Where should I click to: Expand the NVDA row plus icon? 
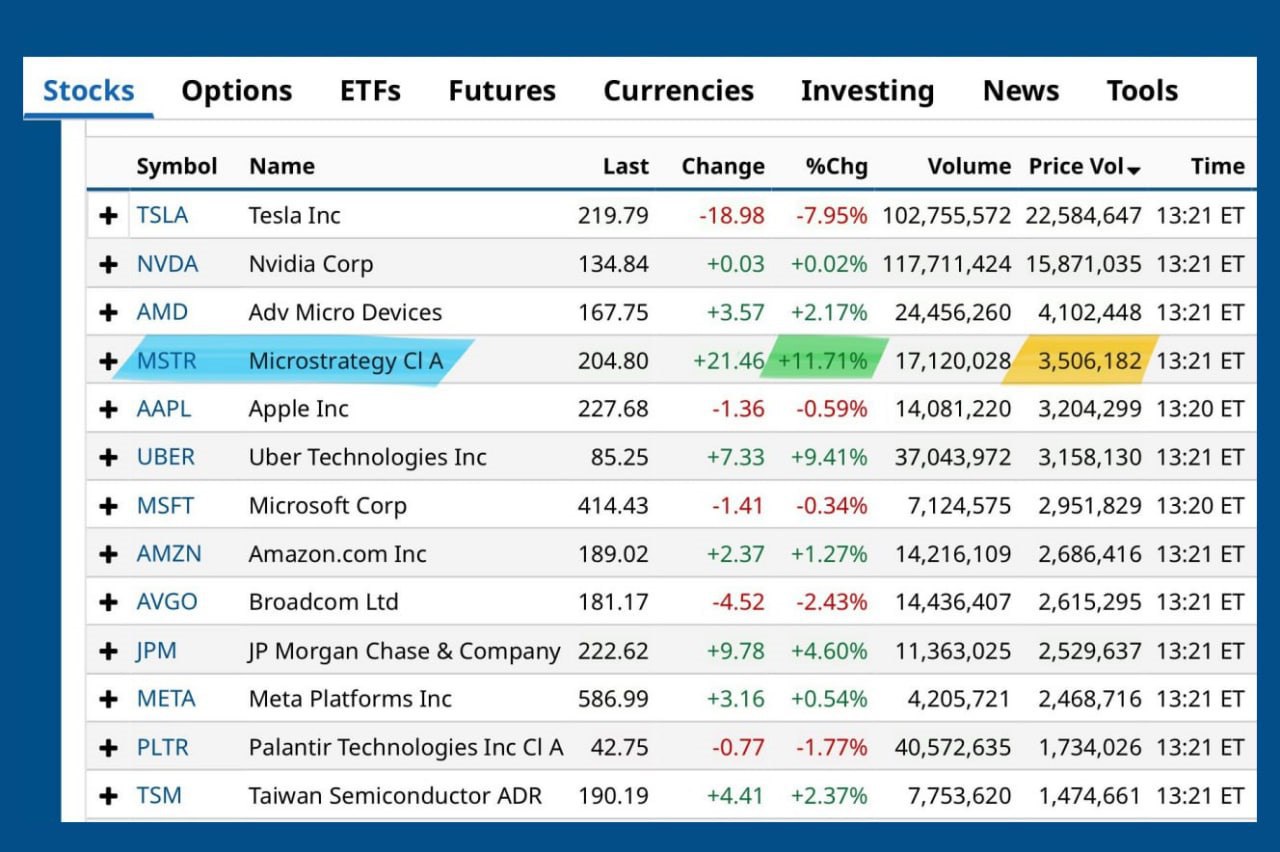tap(108, 265)
